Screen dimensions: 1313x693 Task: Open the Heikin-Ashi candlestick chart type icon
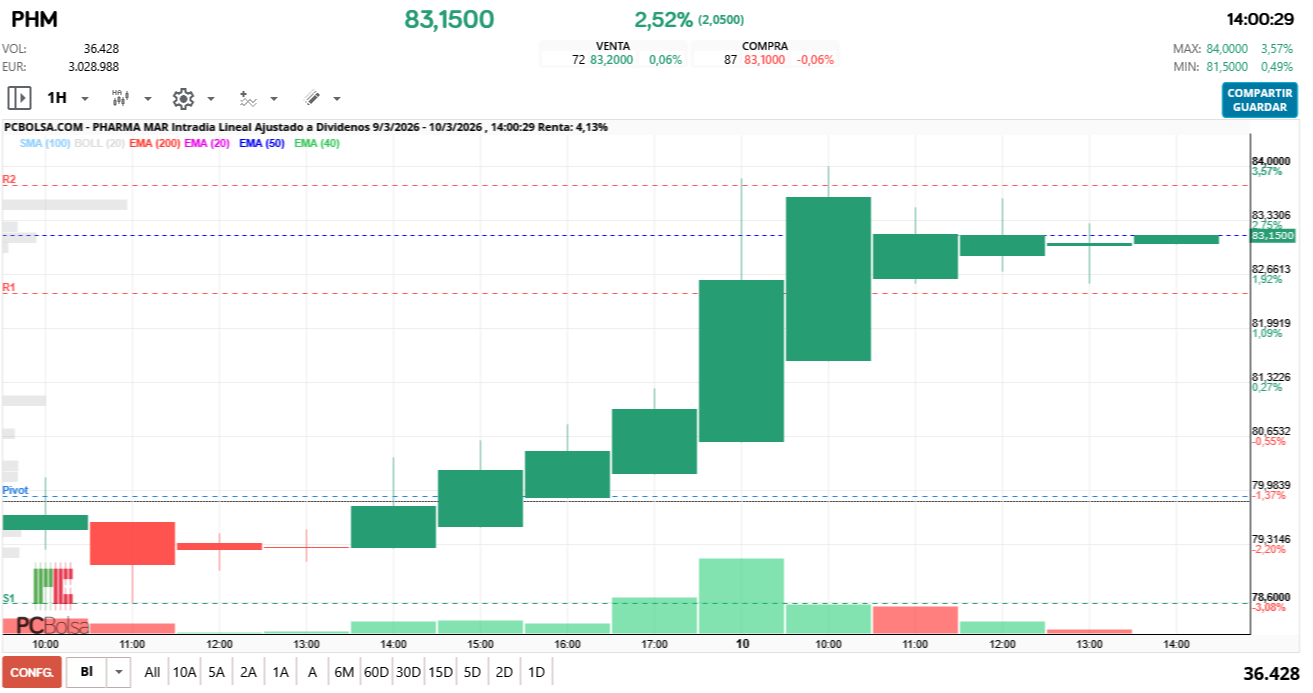point(120,98)
